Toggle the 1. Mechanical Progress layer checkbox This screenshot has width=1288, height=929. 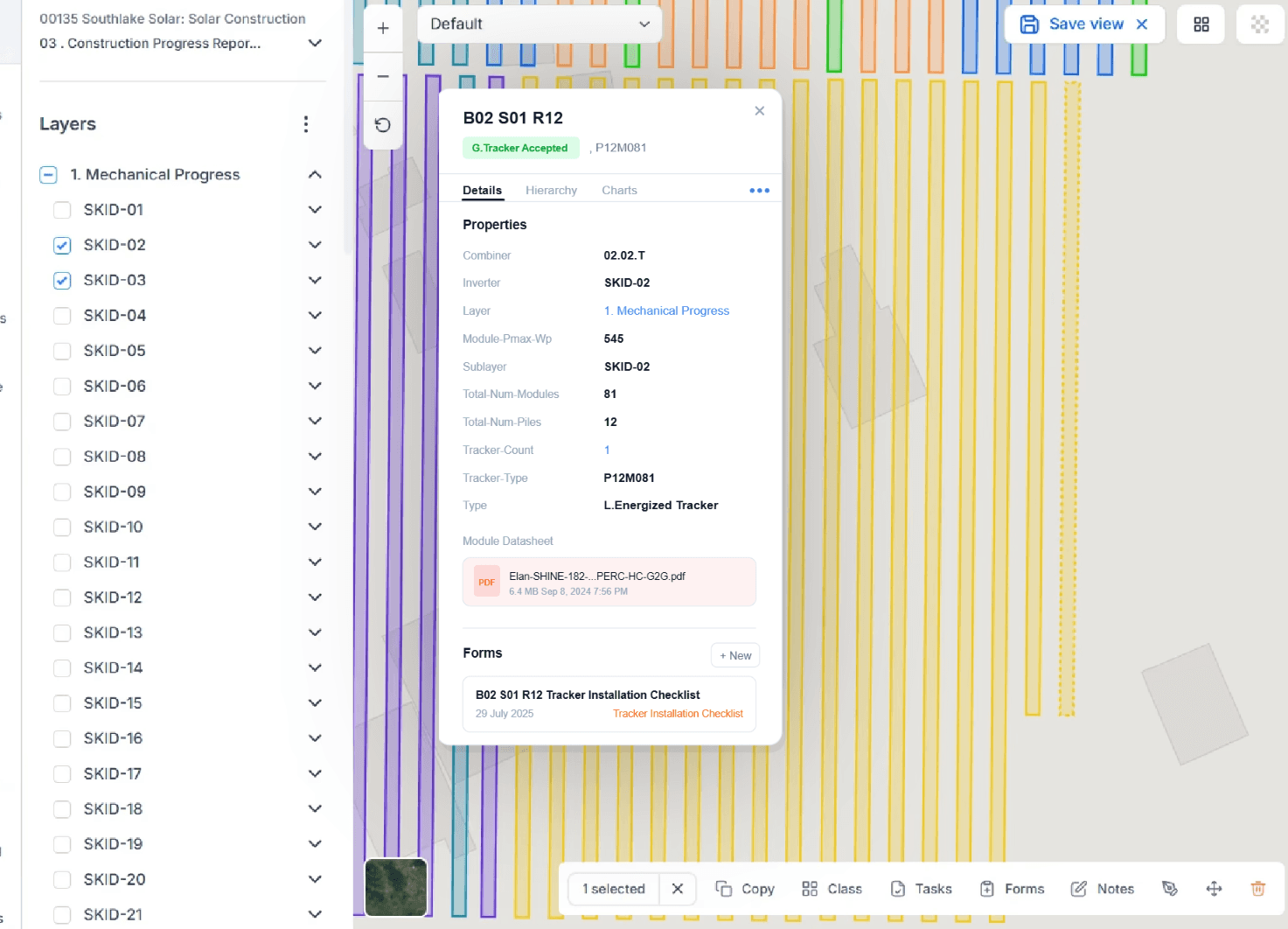tap(48, 175)
